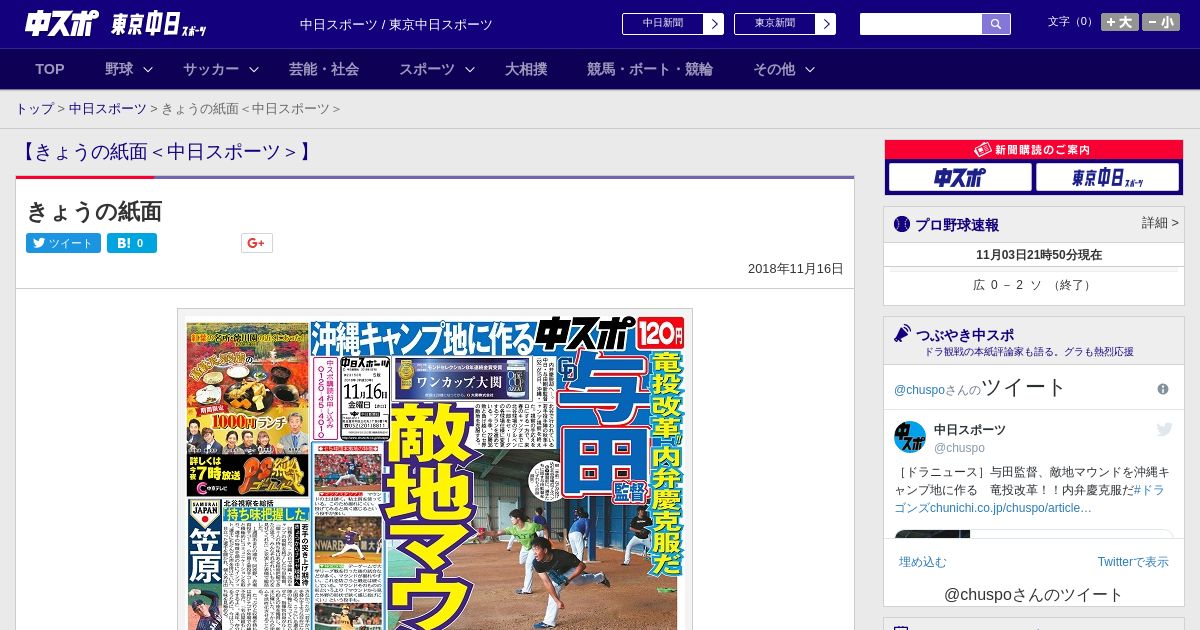
Task: Click the 広 0 − 2 ソ score row
Action: [1034, 285]
